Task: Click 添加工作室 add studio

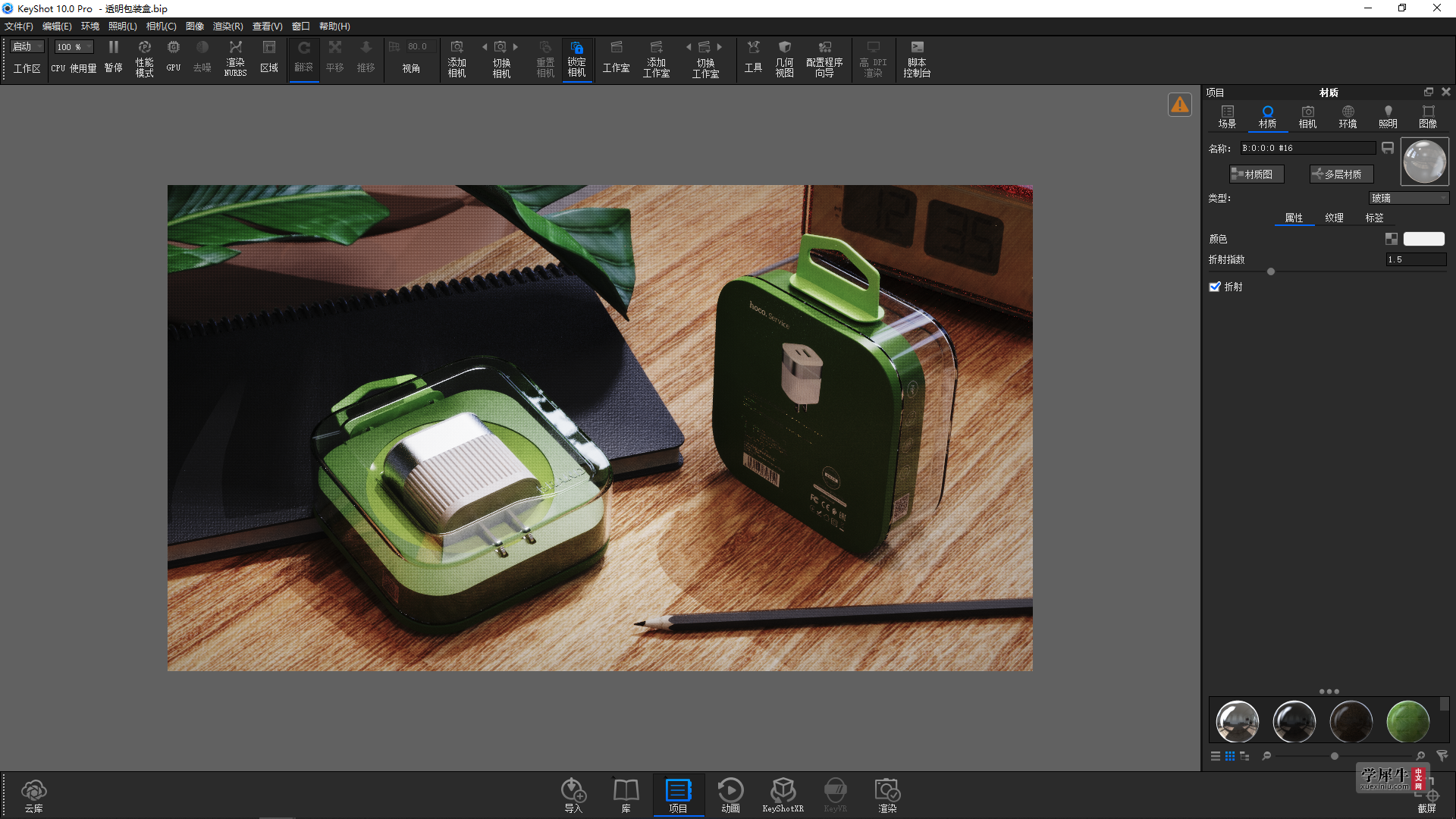Action: pos(656,58)
